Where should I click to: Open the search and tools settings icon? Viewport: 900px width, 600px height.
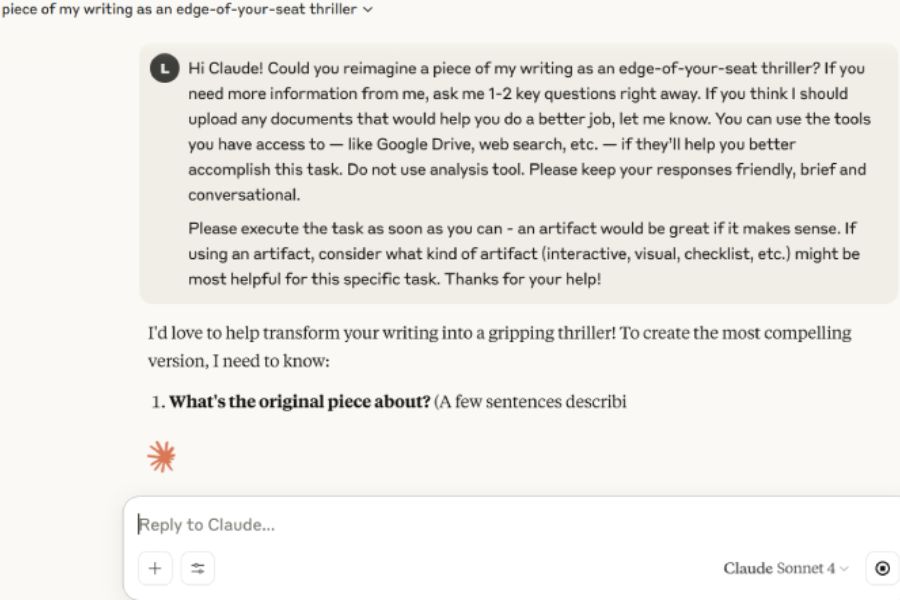pyautogui.click(x=198, y=568)
